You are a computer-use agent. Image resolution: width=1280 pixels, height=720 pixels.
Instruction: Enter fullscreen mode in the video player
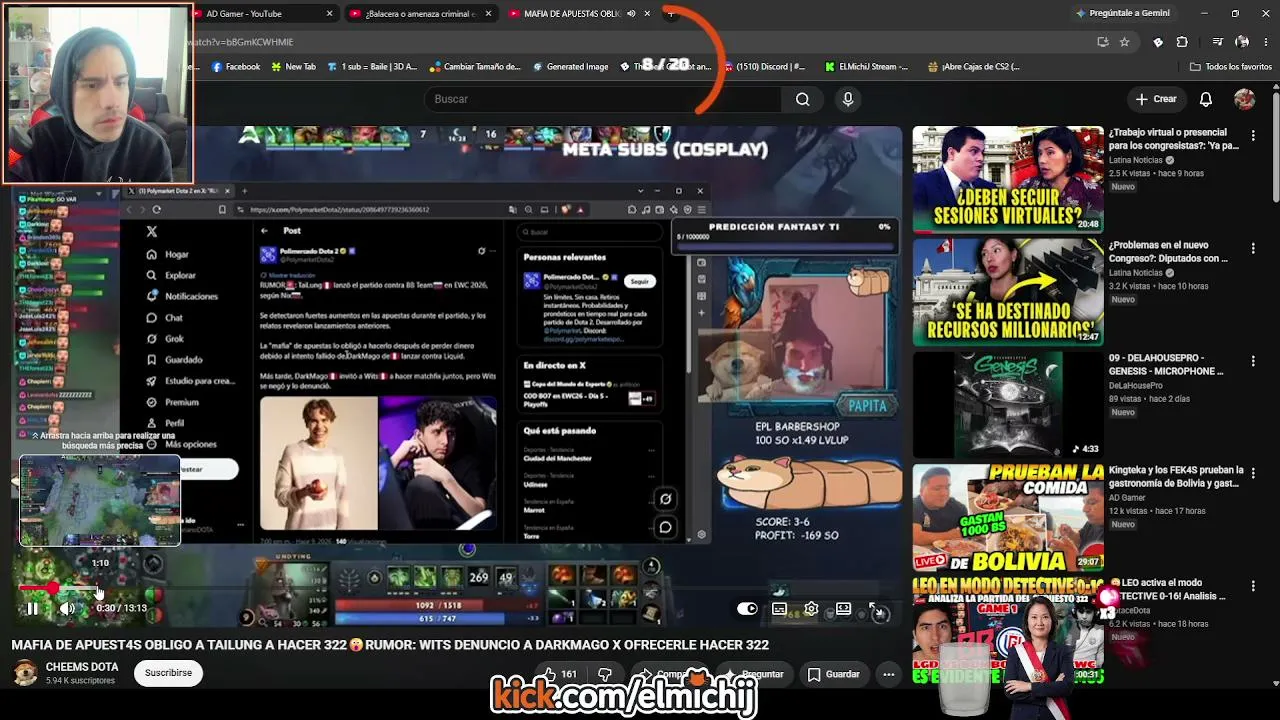click(x=875, y=608)
